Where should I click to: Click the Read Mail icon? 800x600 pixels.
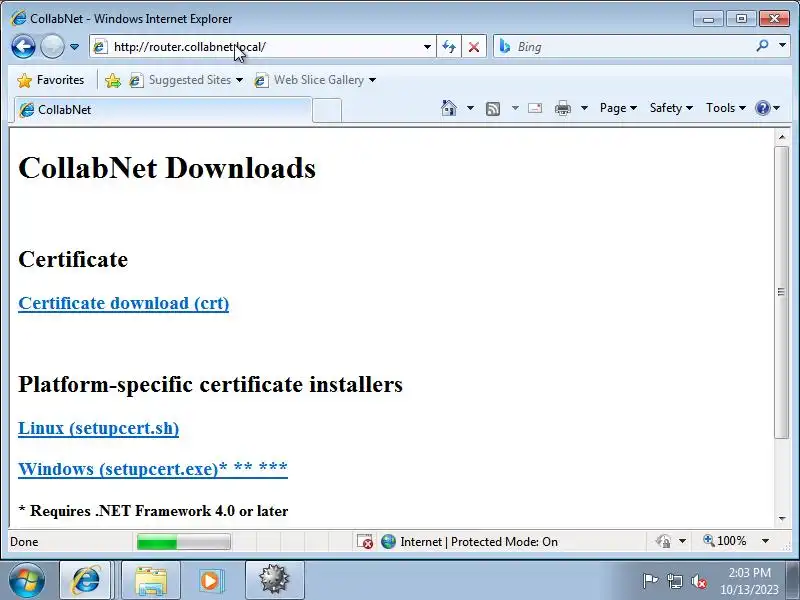tap(535, 108)
